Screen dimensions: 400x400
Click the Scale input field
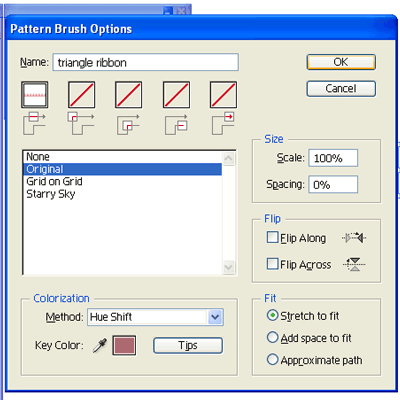pos(333,158)
